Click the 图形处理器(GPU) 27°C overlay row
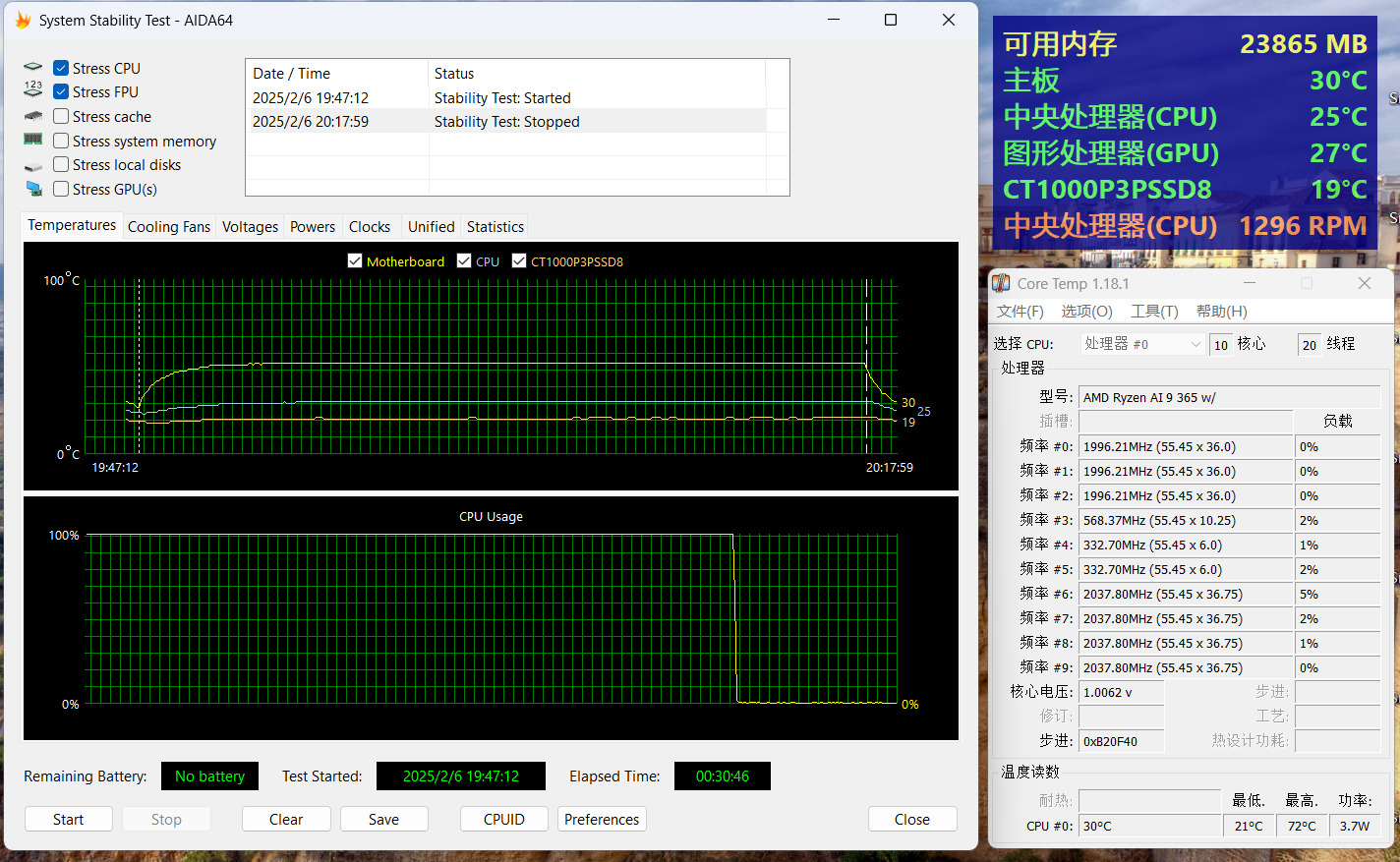Viewport: 1400px width, 862px height. click(x=1185, y=152)
